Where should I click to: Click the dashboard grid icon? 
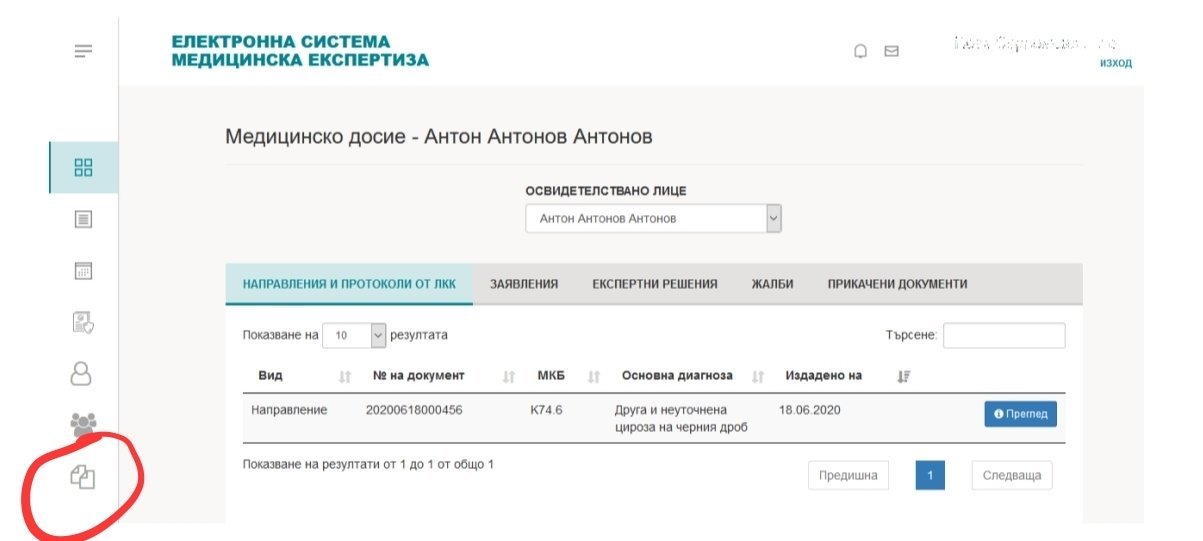tap(84, 168)
